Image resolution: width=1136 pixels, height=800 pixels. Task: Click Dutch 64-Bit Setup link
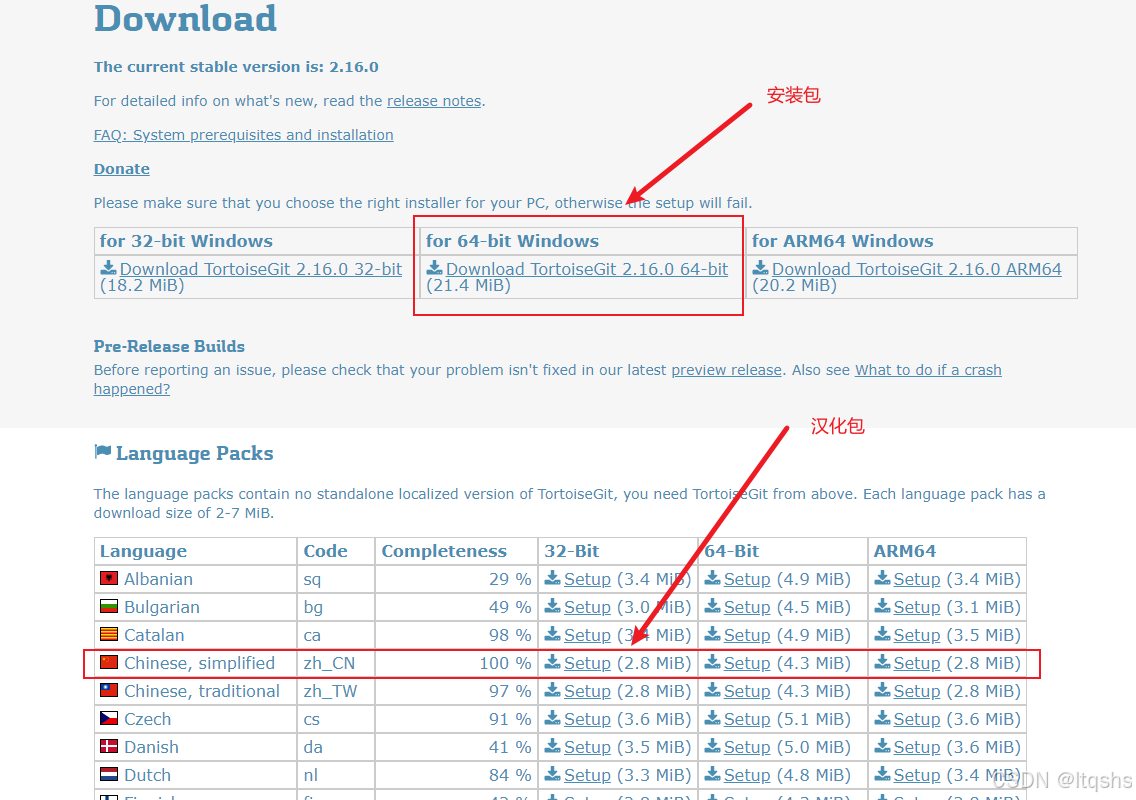(747, 775)
